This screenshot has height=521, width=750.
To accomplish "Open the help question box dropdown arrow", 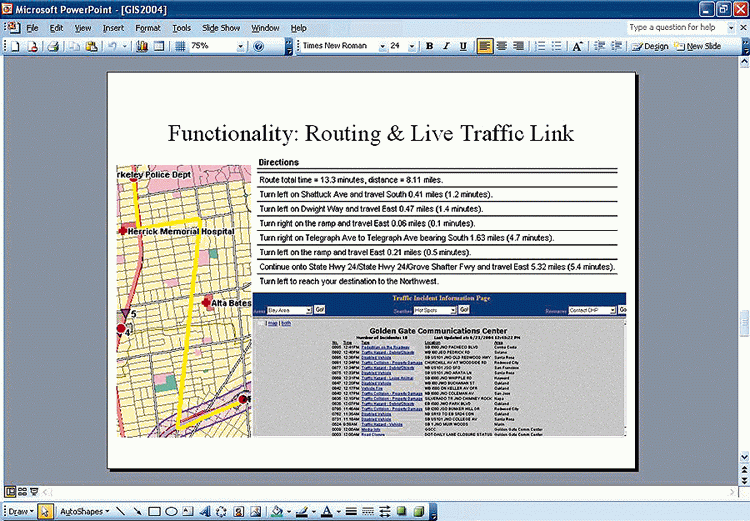I will (731, 28).
